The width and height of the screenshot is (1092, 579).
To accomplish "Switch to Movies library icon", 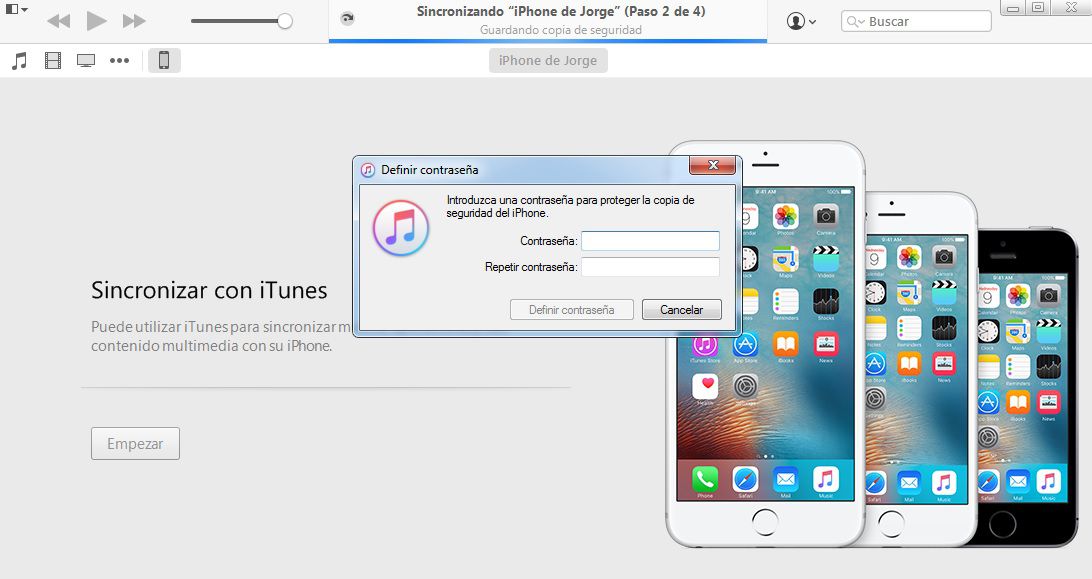I will tap(53, 61).
